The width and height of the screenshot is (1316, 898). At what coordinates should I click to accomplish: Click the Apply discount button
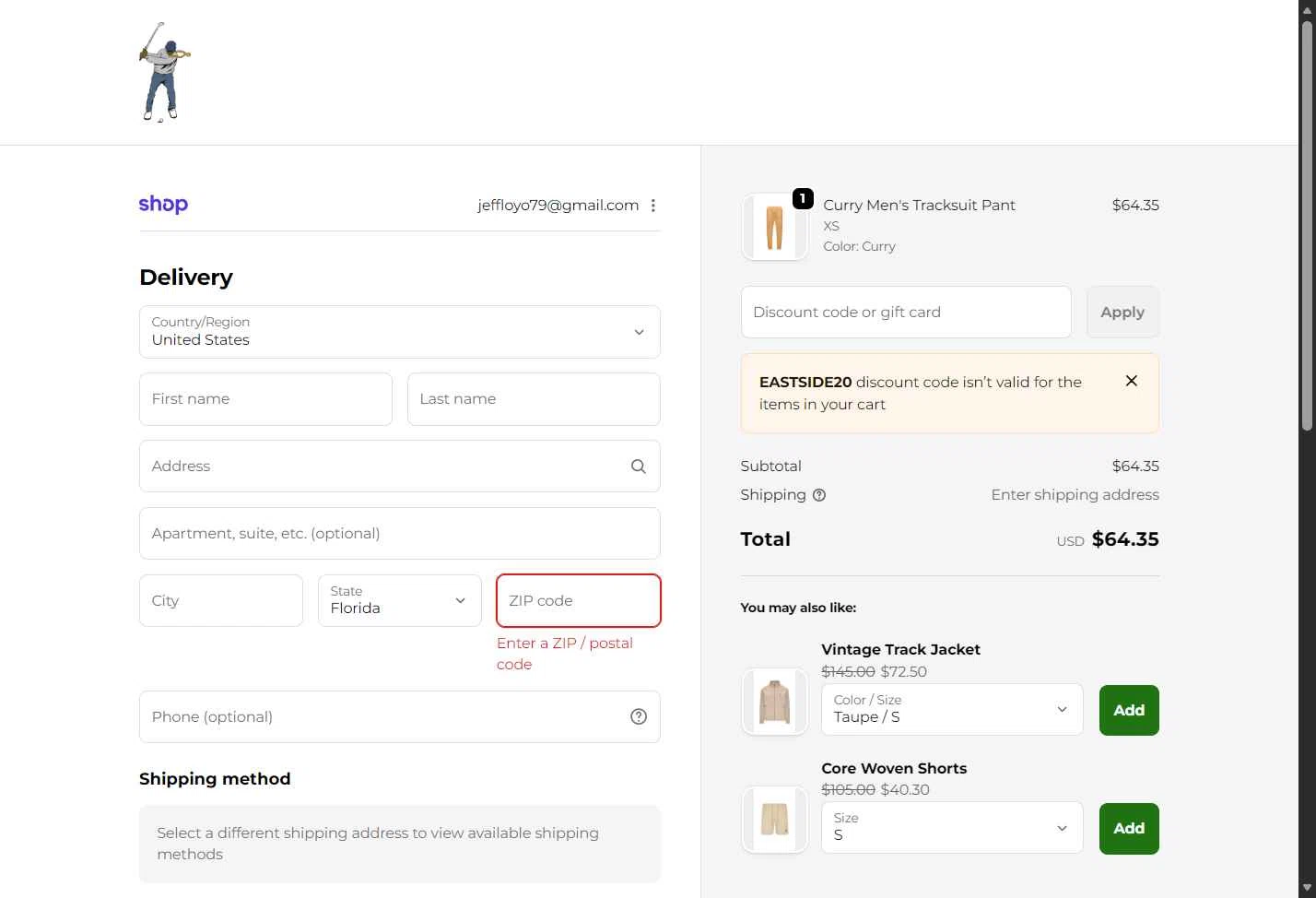pyautogui.click(x=1122, y=313)
